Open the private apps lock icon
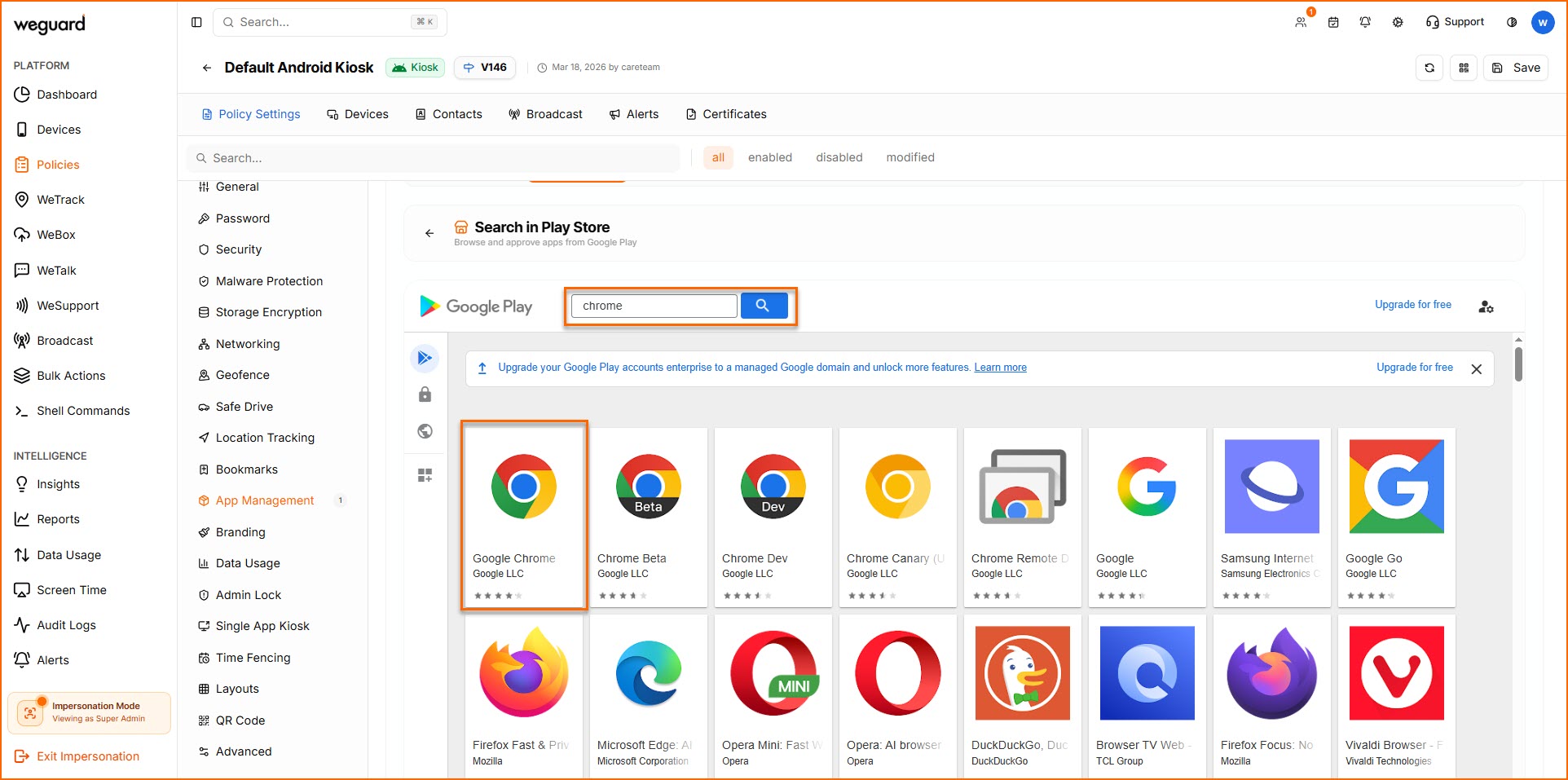The width and height of the screenshot is (1568, 780). pos(425,394)
